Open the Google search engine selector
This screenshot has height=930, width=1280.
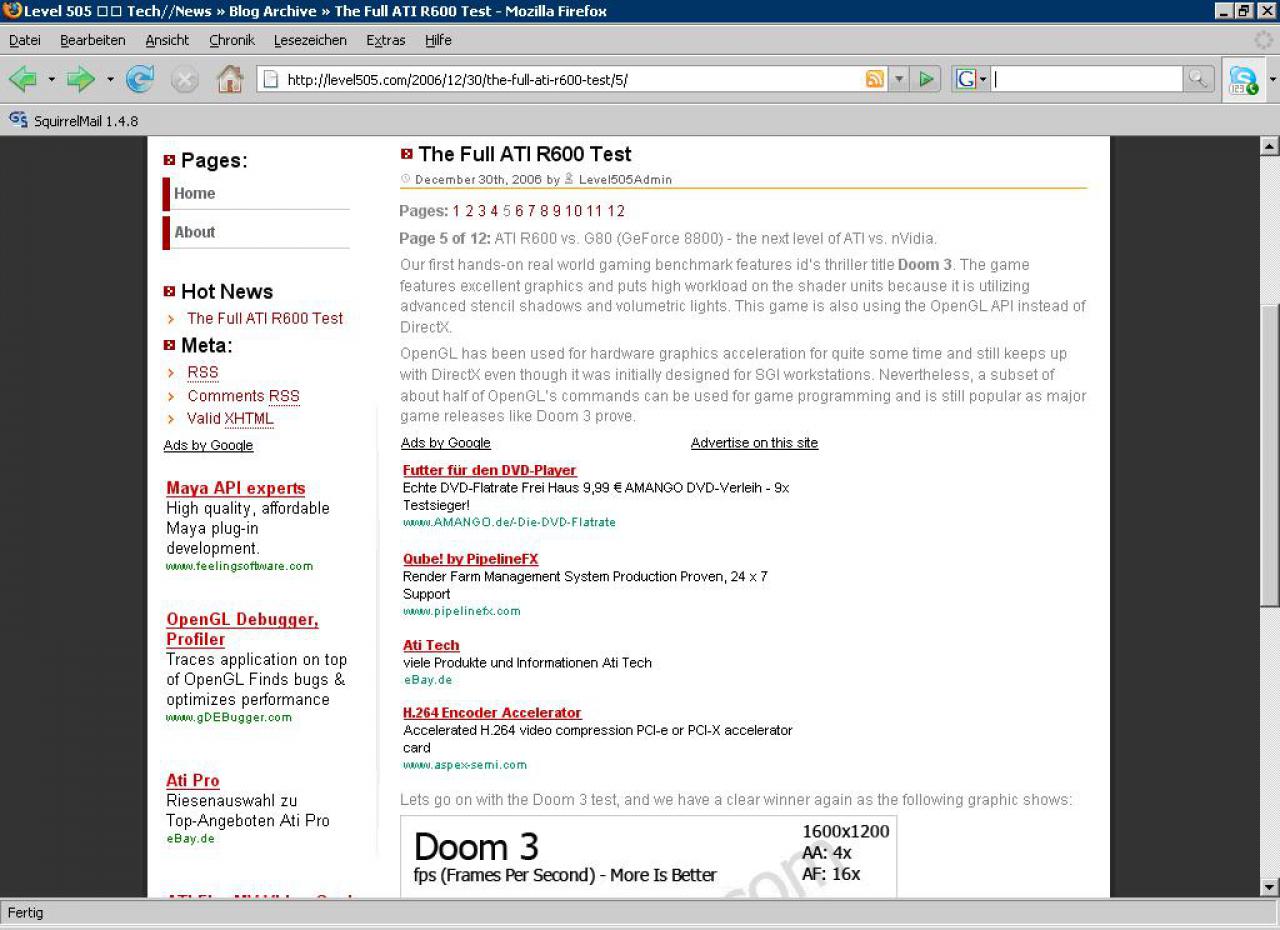970,79
